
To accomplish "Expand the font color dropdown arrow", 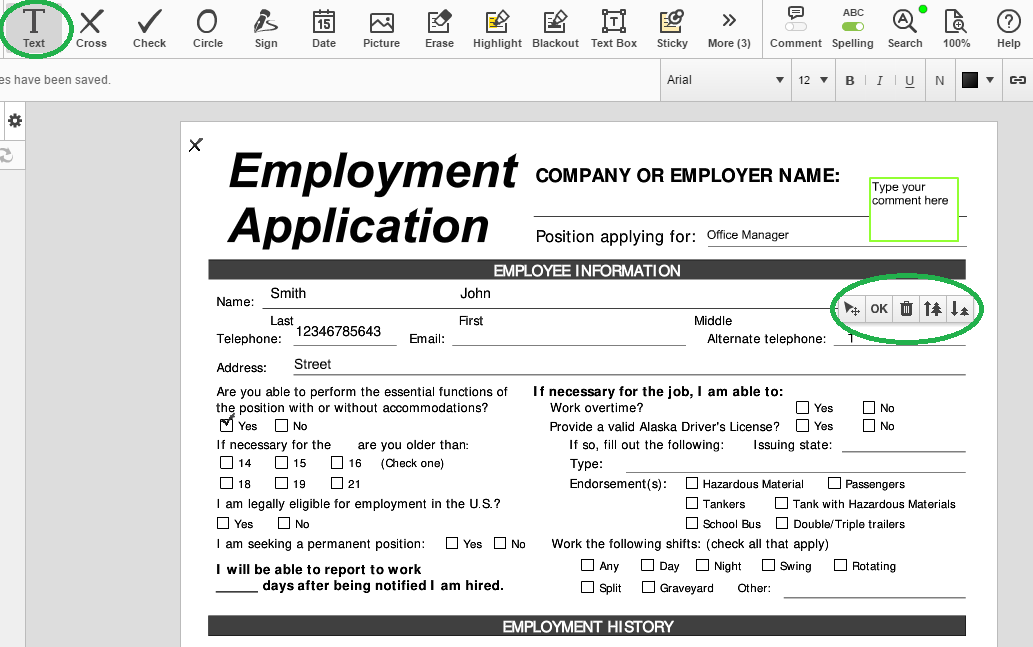I will point(990,80).
